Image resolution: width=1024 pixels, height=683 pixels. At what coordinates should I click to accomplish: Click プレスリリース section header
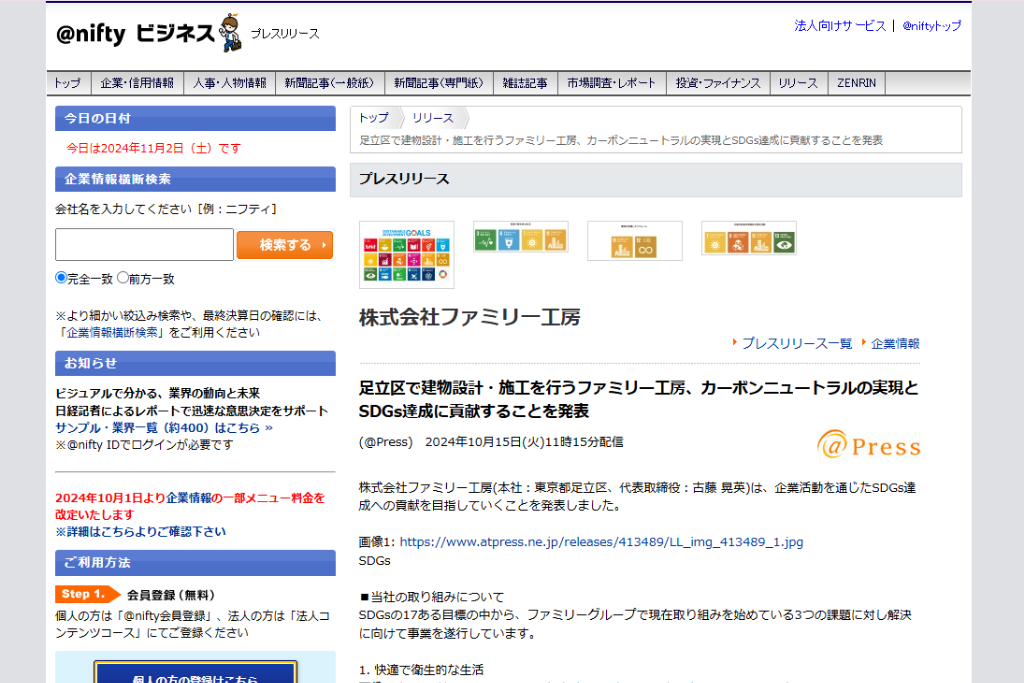tap(656, 180)
